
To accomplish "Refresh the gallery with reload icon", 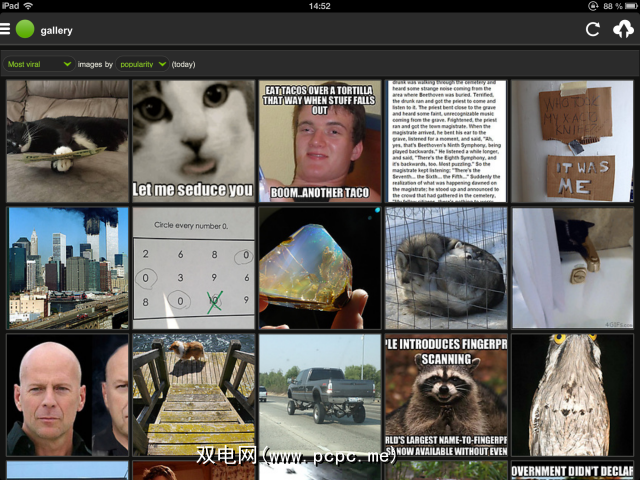I will click(x=593, y=29).
